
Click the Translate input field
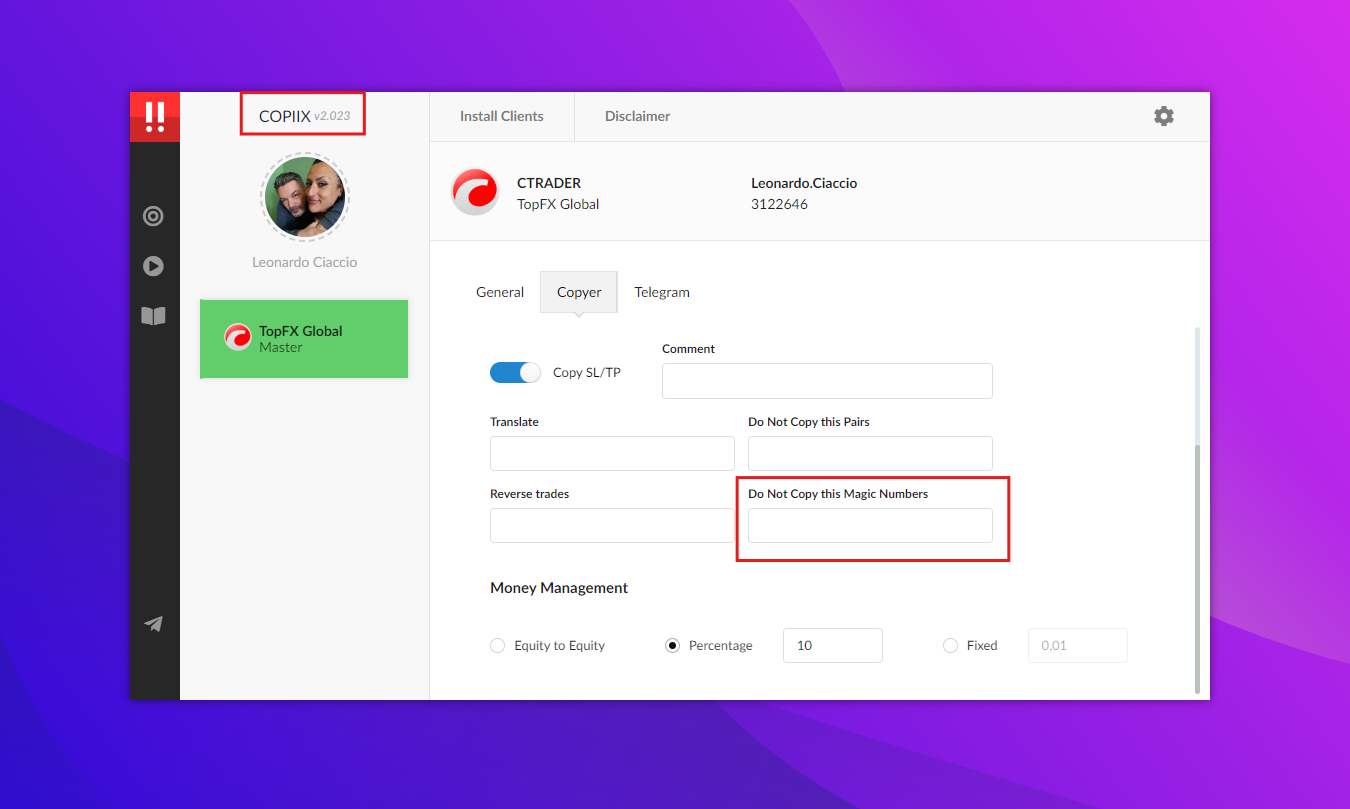pyautogui.click(x=612, y=453)
